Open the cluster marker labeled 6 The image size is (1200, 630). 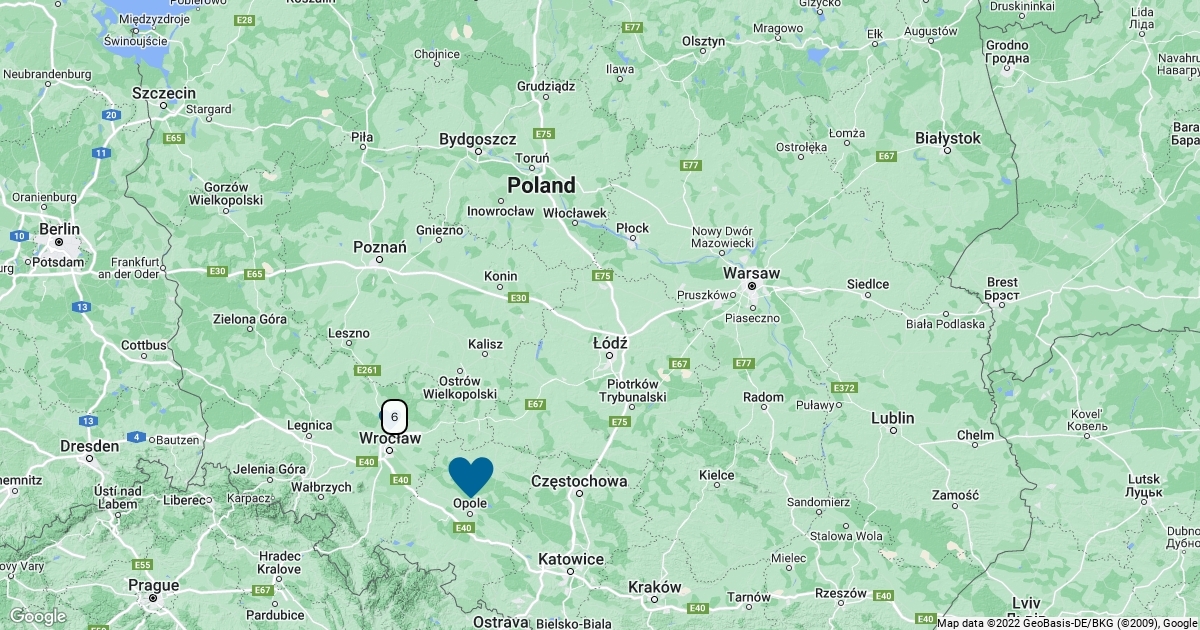(395, 416)
